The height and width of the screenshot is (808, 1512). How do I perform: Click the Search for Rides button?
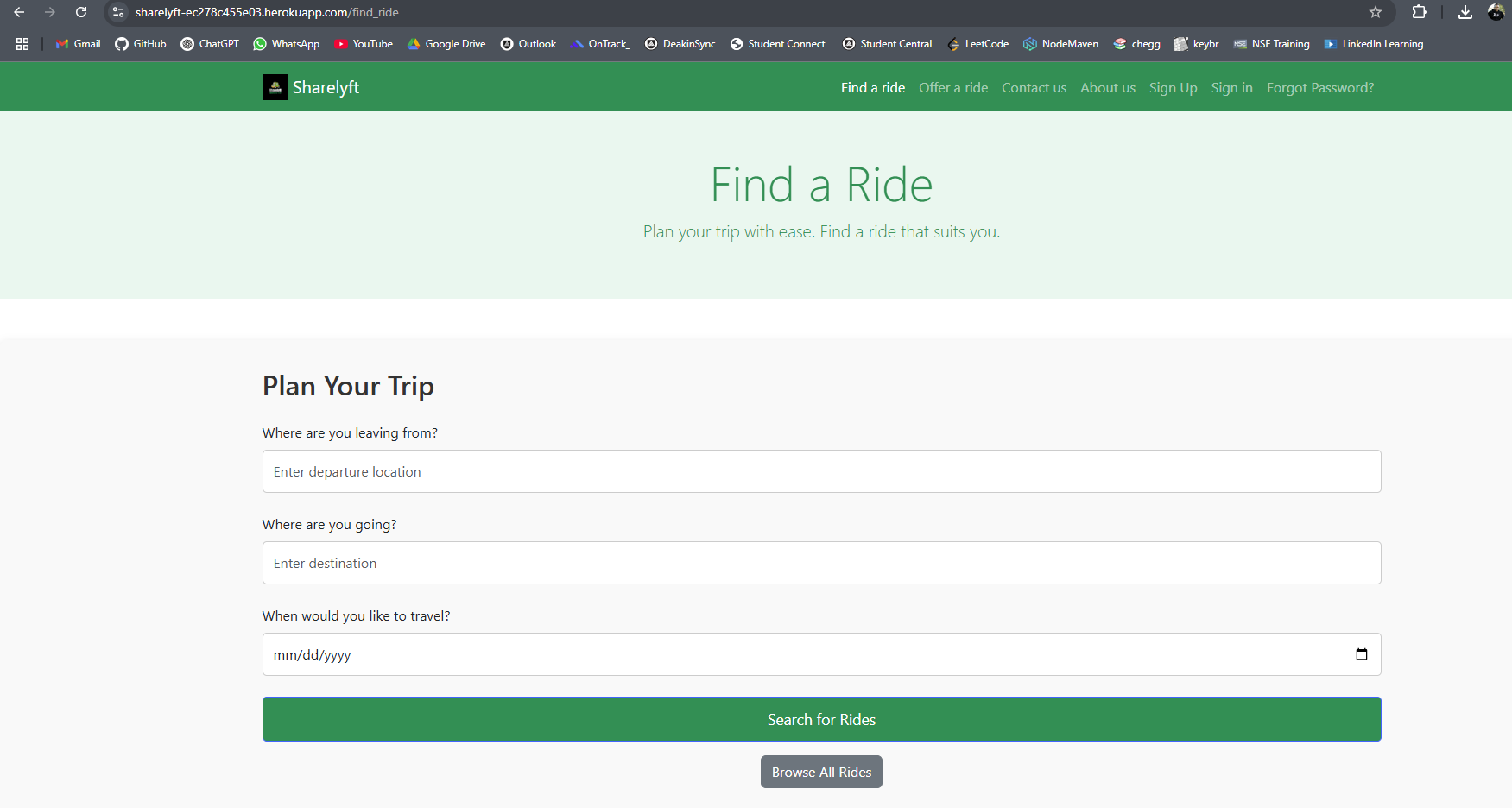(x=820, y=718)
